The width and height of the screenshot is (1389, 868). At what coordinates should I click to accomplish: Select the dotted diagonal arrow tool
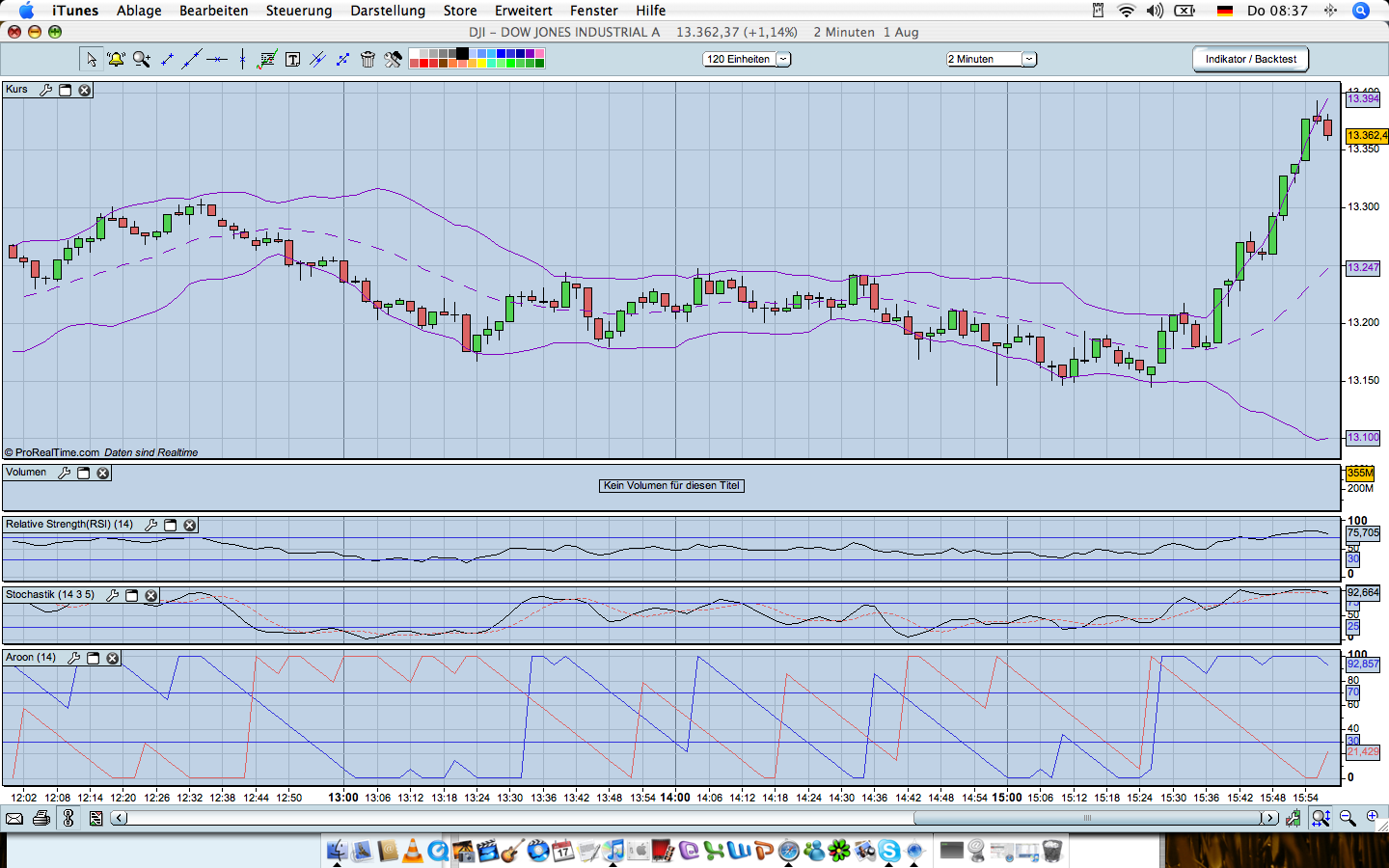[342, 60]
